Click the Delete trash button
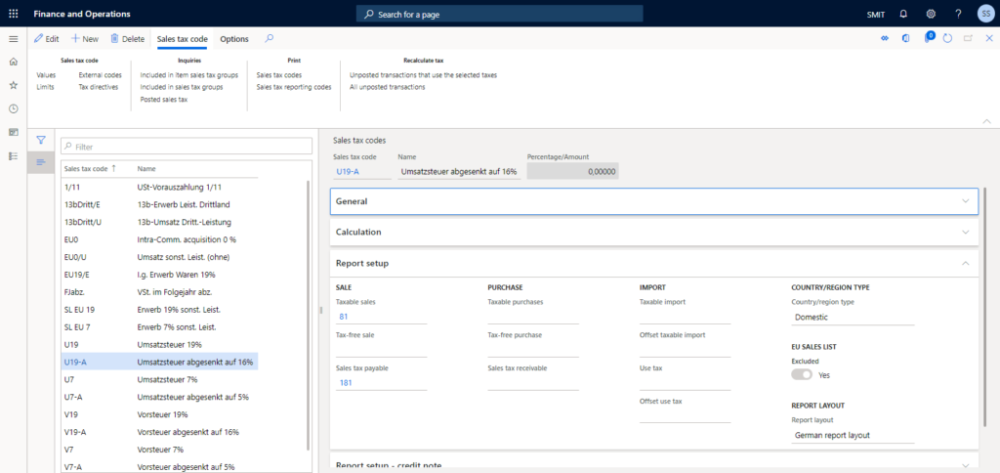The width and height of the screenshot is (1000, 473). click(127, 38)
